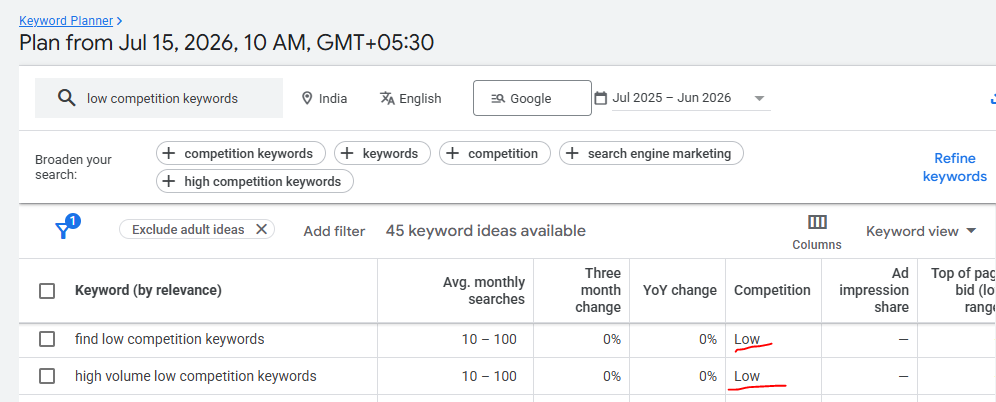Open the Keyword view dropdown
Screen dimensions: 996x402
click(921, 231)
